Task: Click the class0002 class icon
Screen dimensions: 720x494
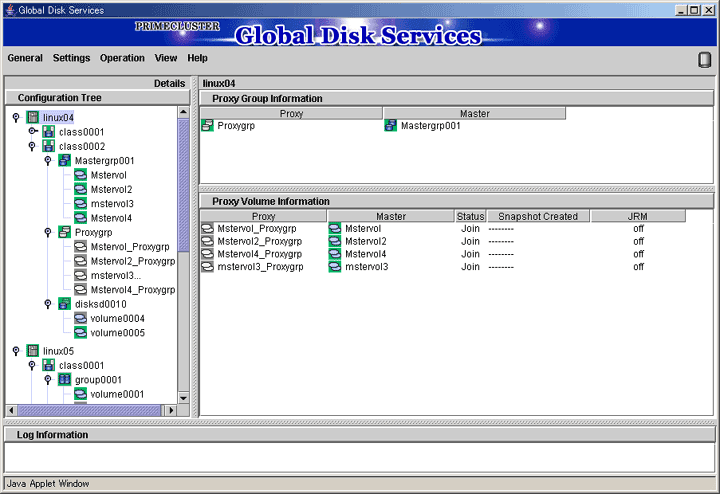Action: pyautogui.click(x=49, y=146)
